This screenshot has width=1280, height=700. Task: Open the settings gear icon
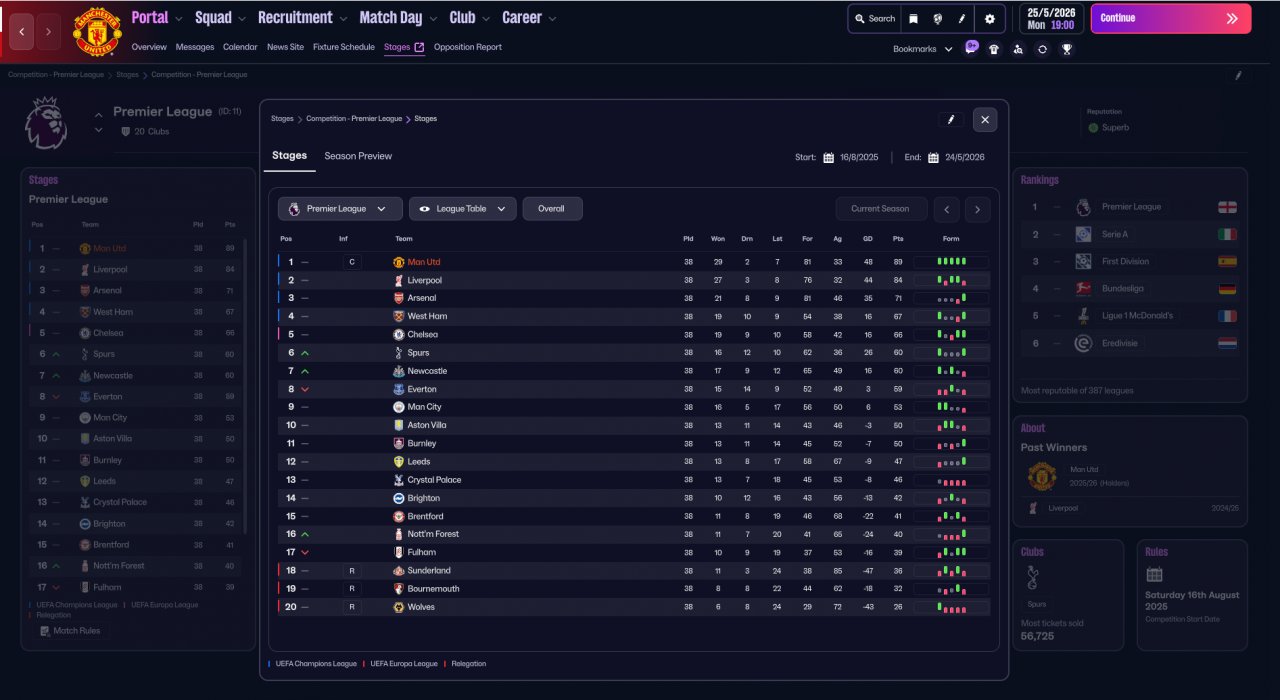click(x=990, y=18)
